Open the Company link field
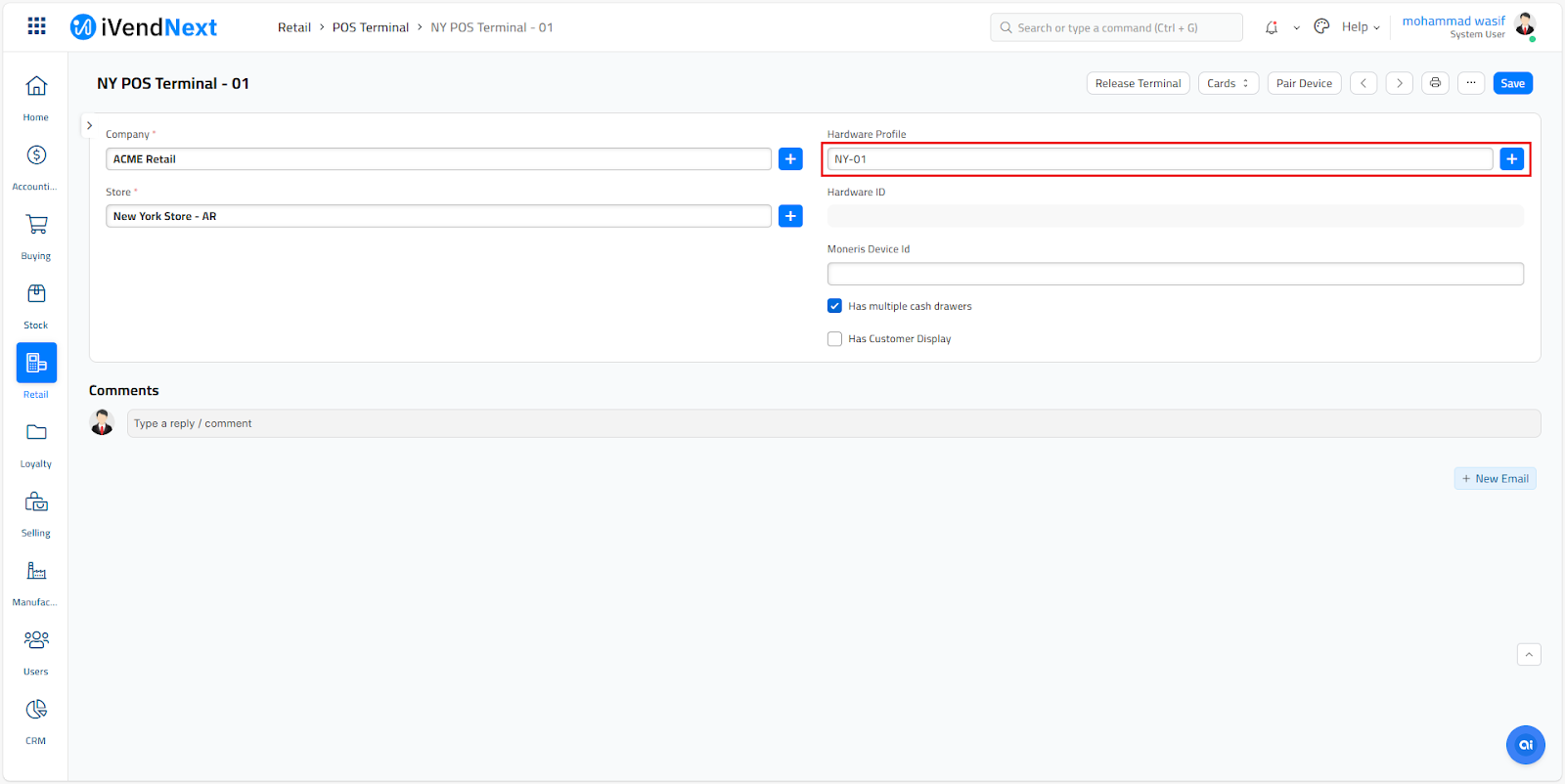This screenshot has width=1565, height=784. [438, 159]
